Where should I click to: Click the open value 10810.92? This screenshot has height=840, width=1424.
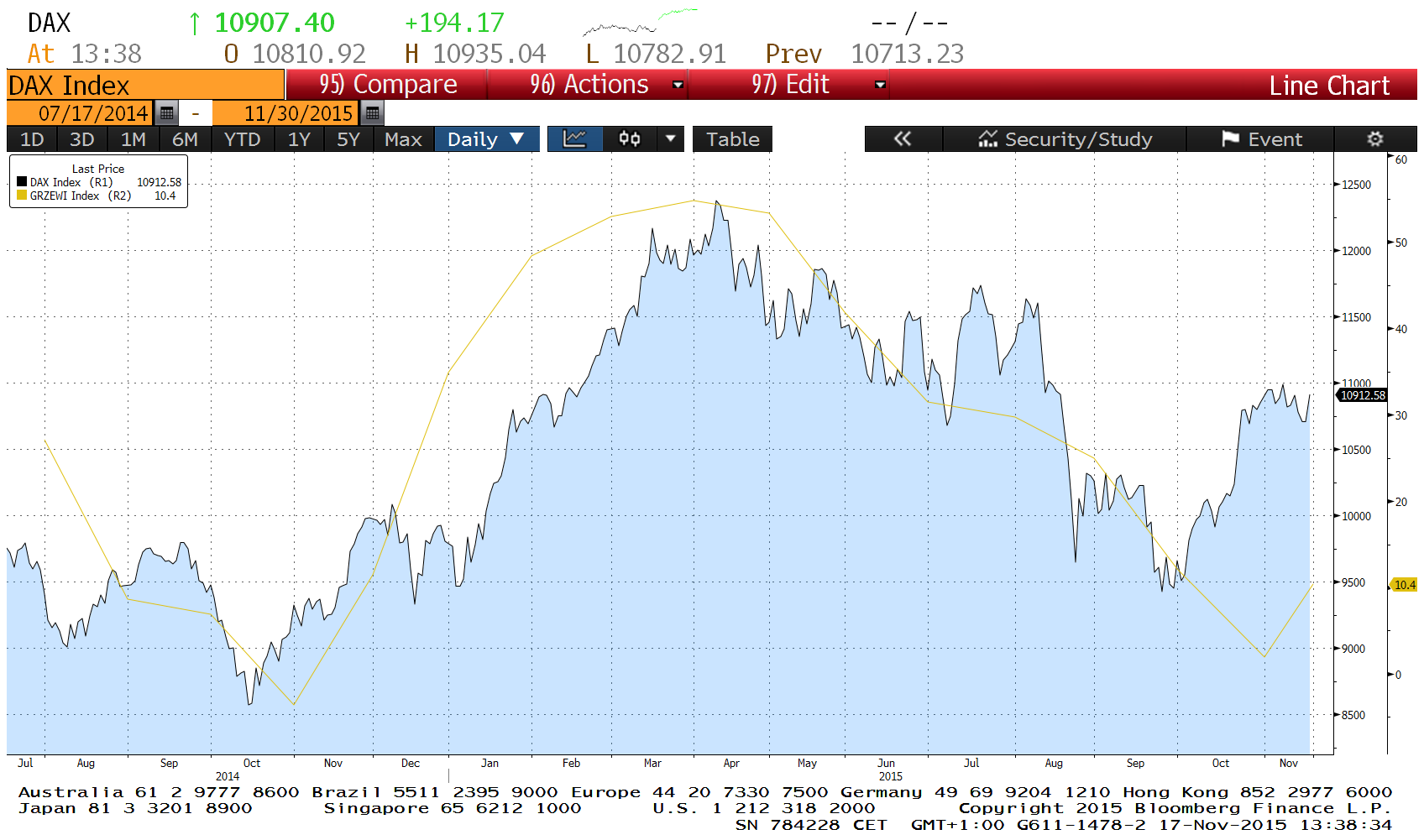309,54
